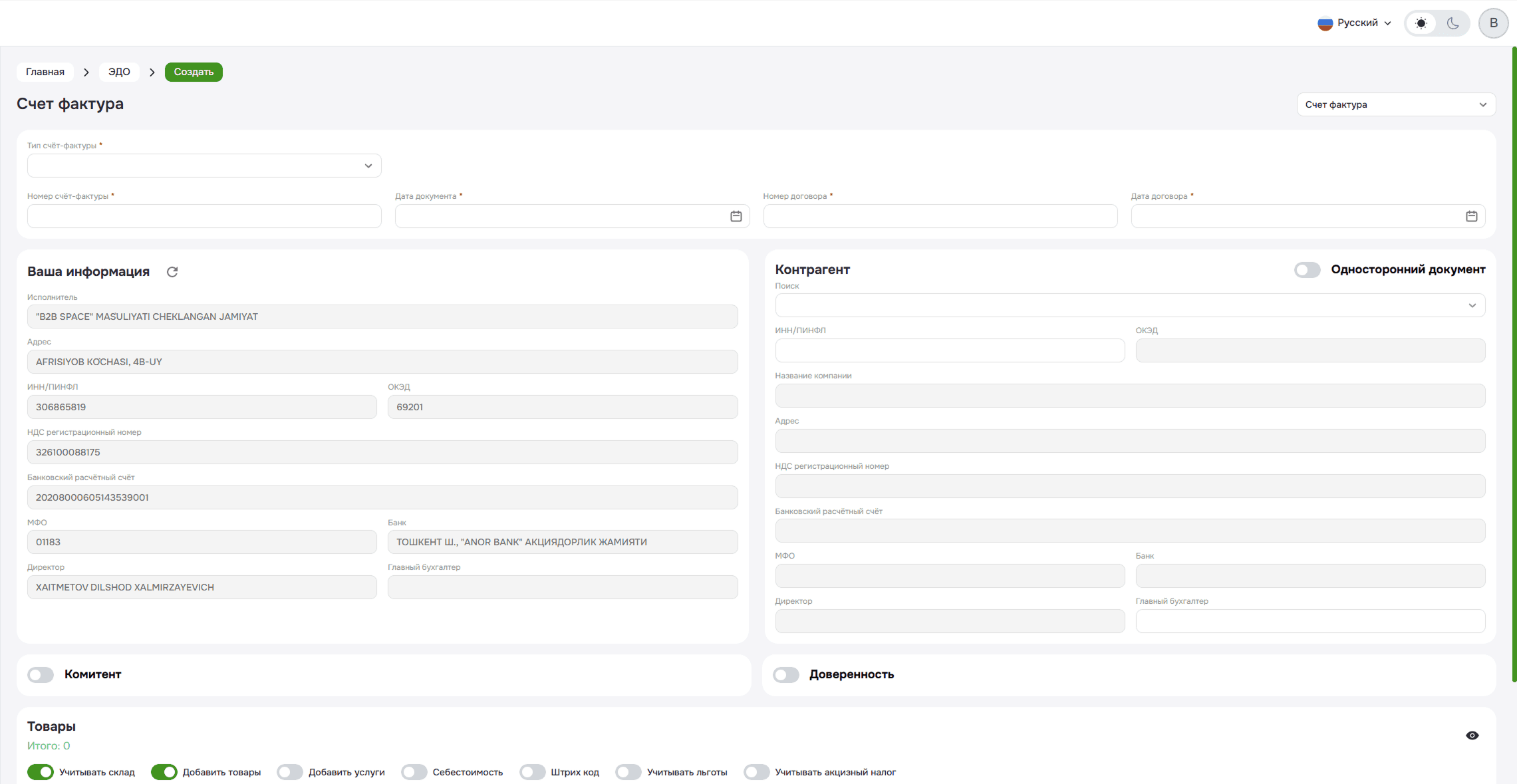Go to Главная breadcrumb

45,72
